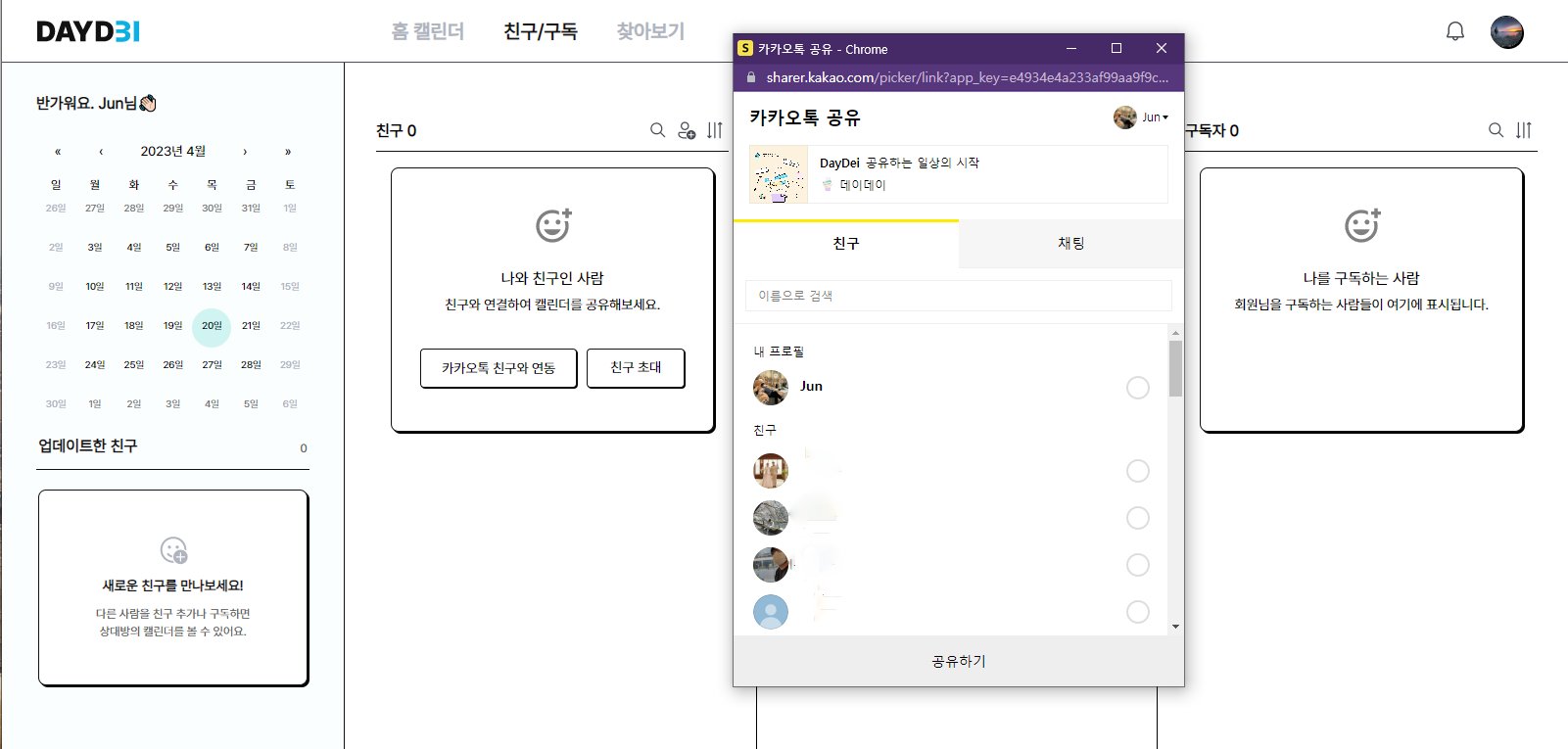Open the 친구/구독 menu
This screenshot has height=749, width=1568.
[541, 31]
